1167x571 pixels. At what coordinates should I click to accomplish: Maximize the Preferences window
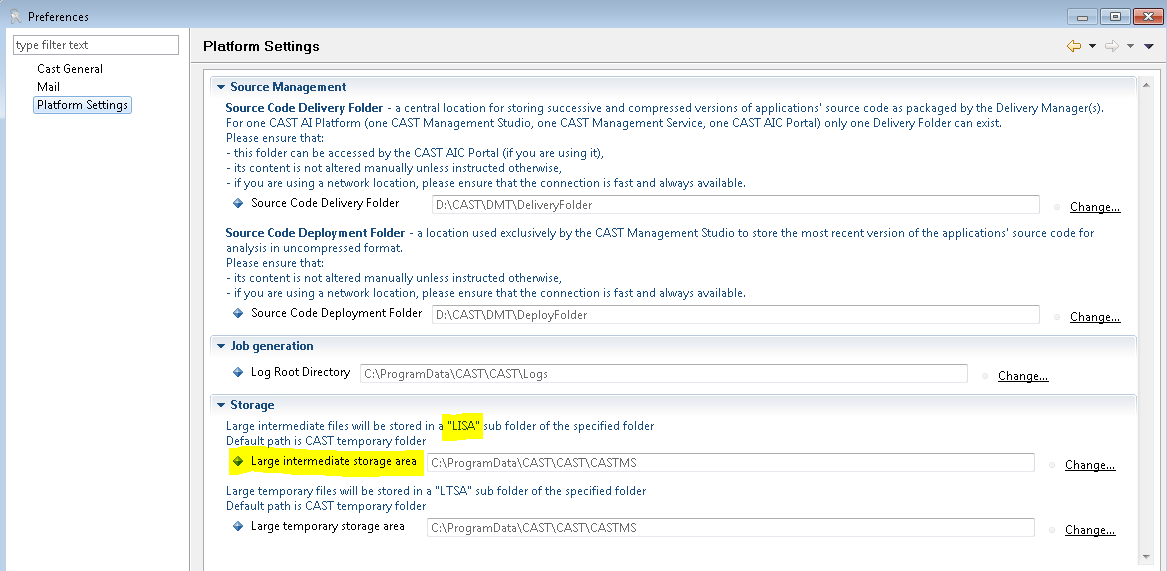click(x=1116, y=16)
